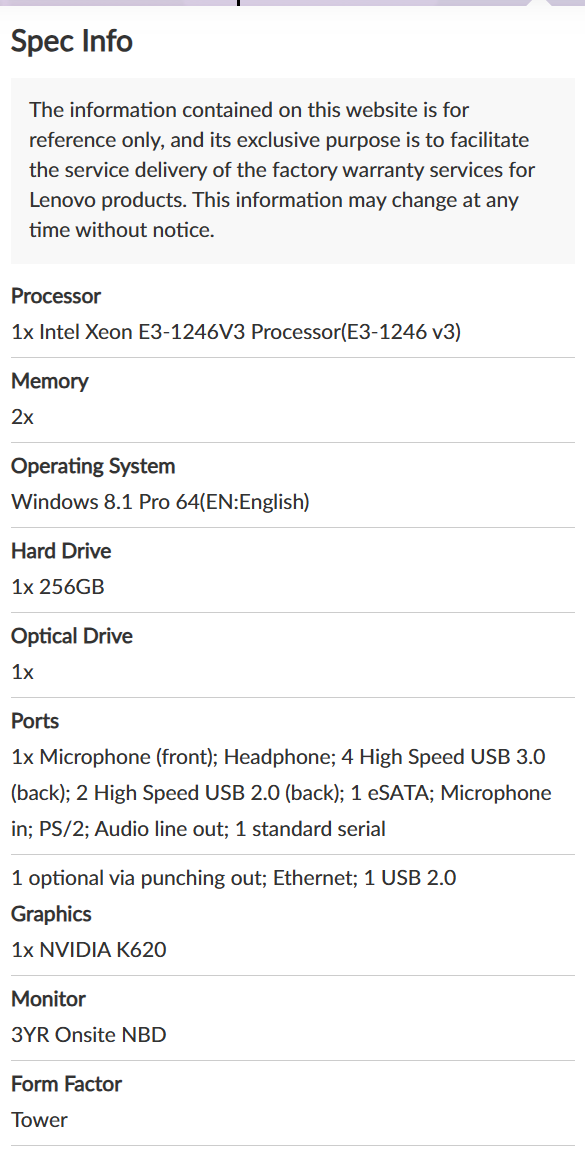
Task: Click the Tower form factor value
Action: point(39,1120)
